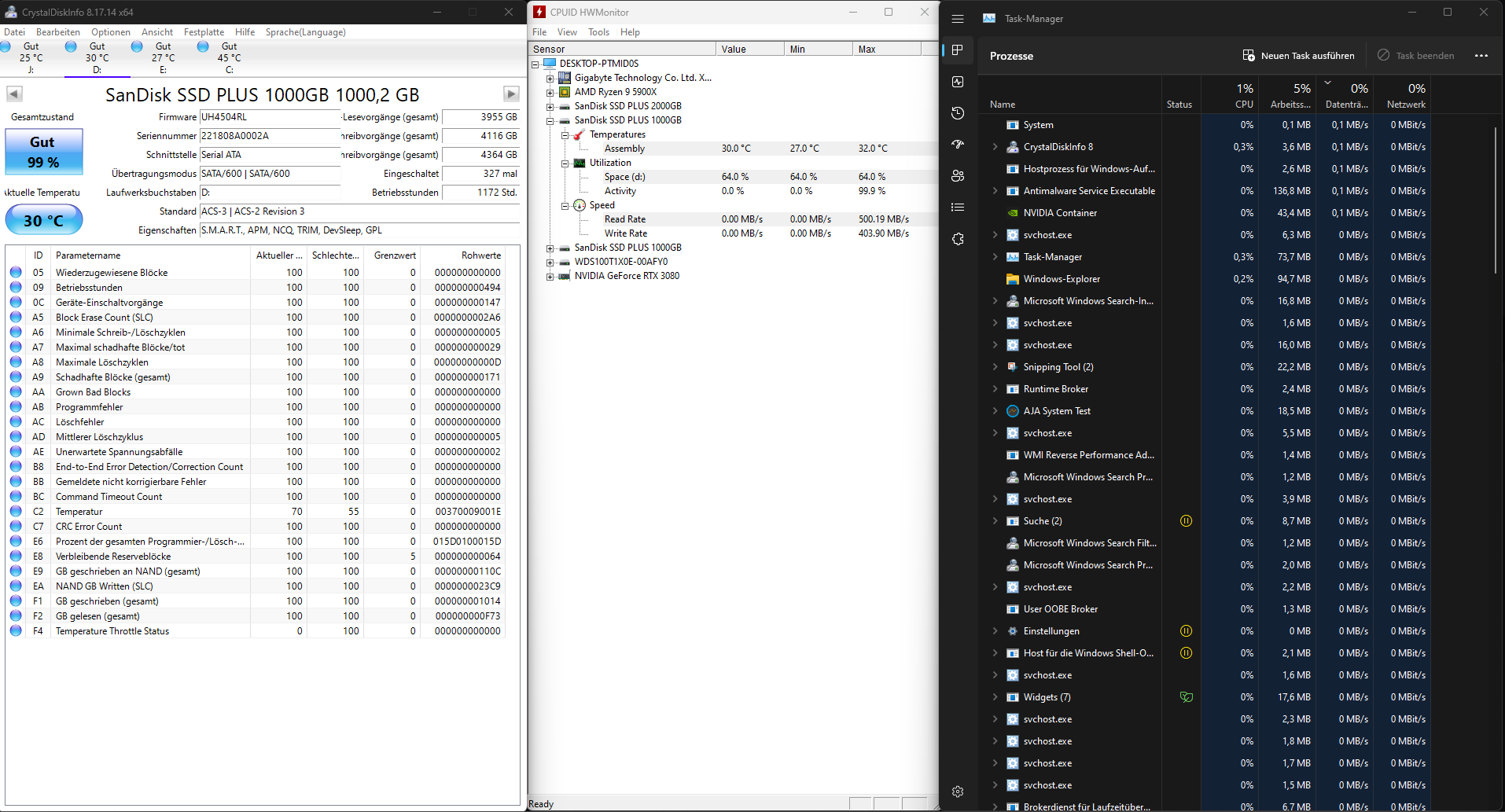Click the blue status circle for Temperatur attribute
Screen dimensions: 1505x812
[16, 512]
